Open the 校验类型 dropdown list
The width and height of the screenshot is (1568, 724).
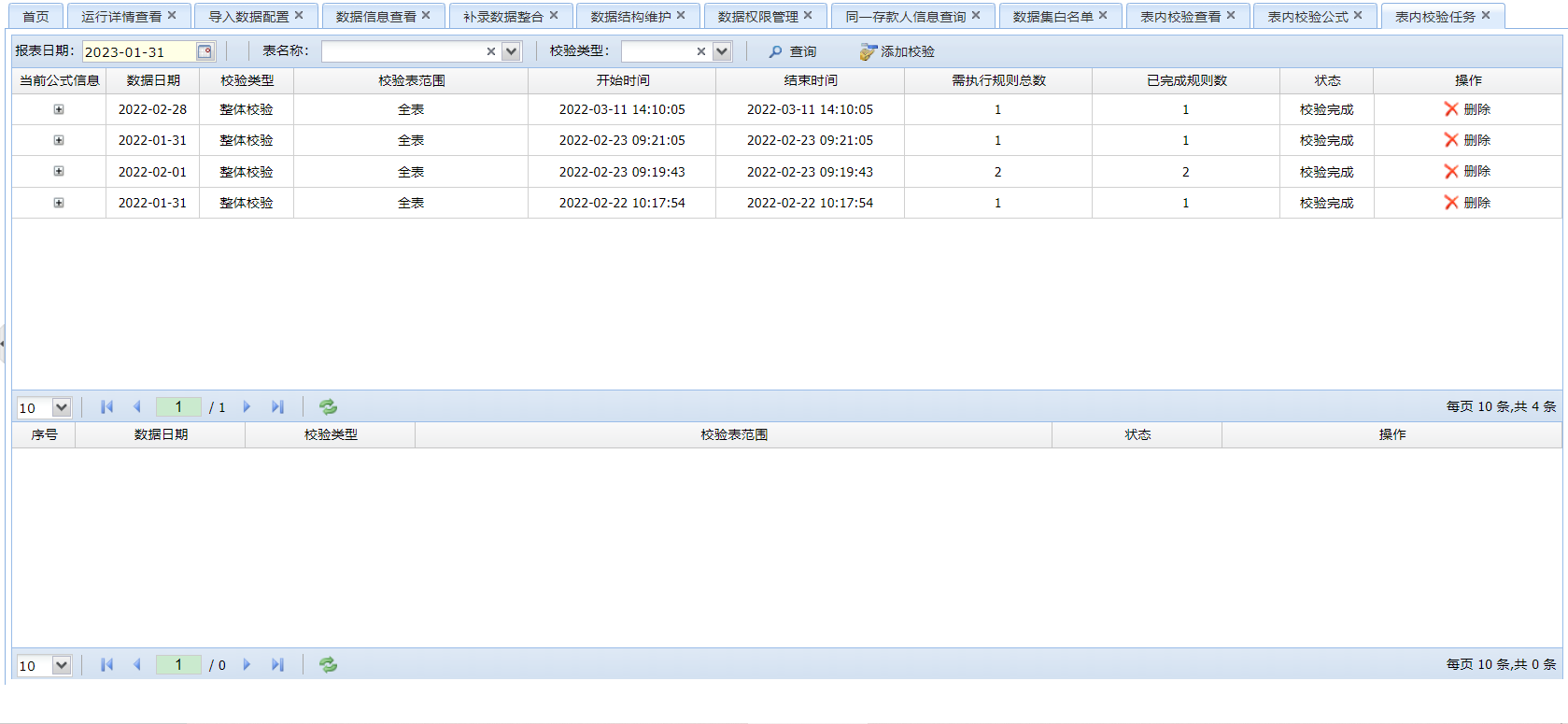click(x=722, y=51)
